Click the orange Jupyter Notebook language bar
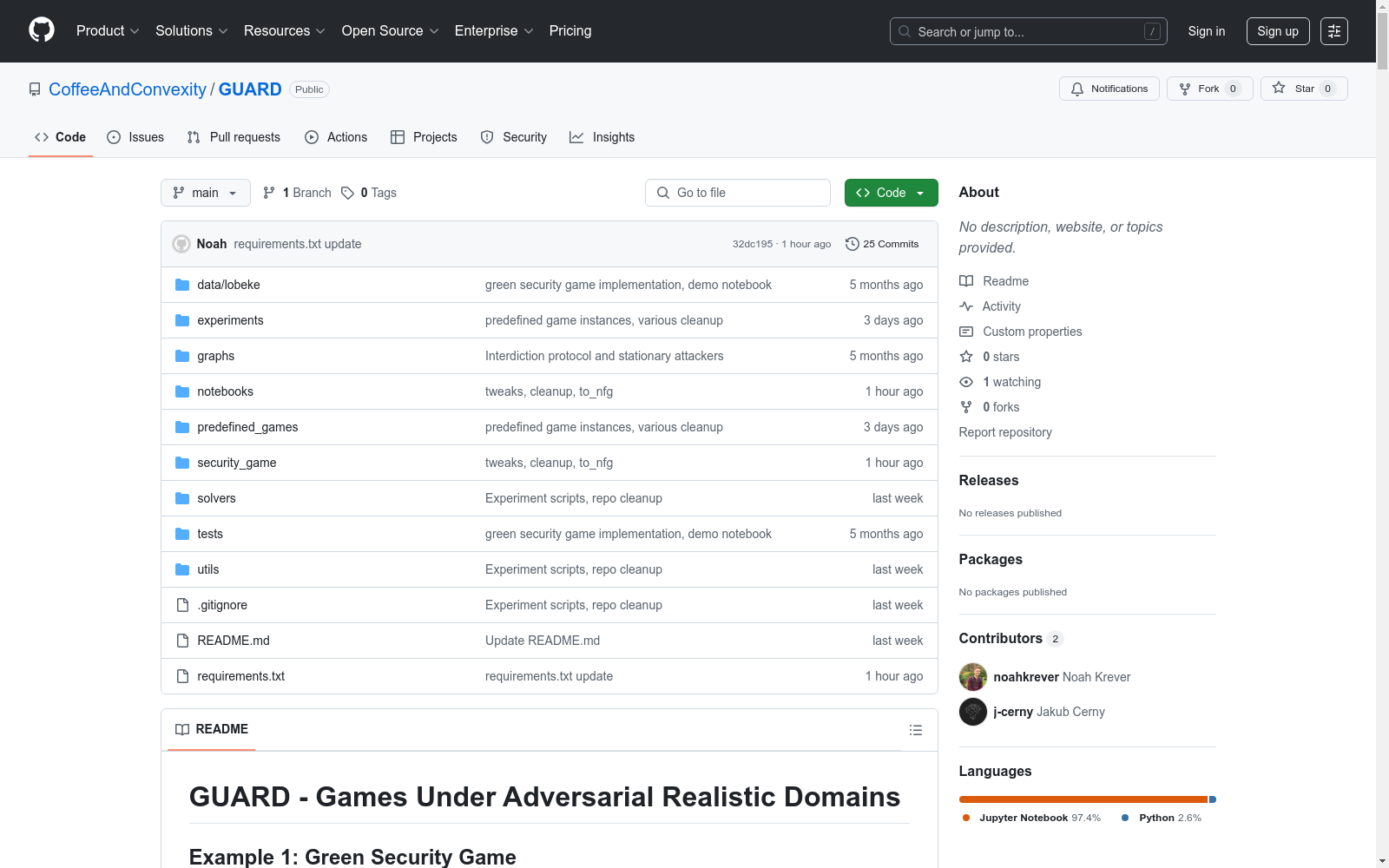Screen dimensions: 1389x868 [x=1083, y=799]
